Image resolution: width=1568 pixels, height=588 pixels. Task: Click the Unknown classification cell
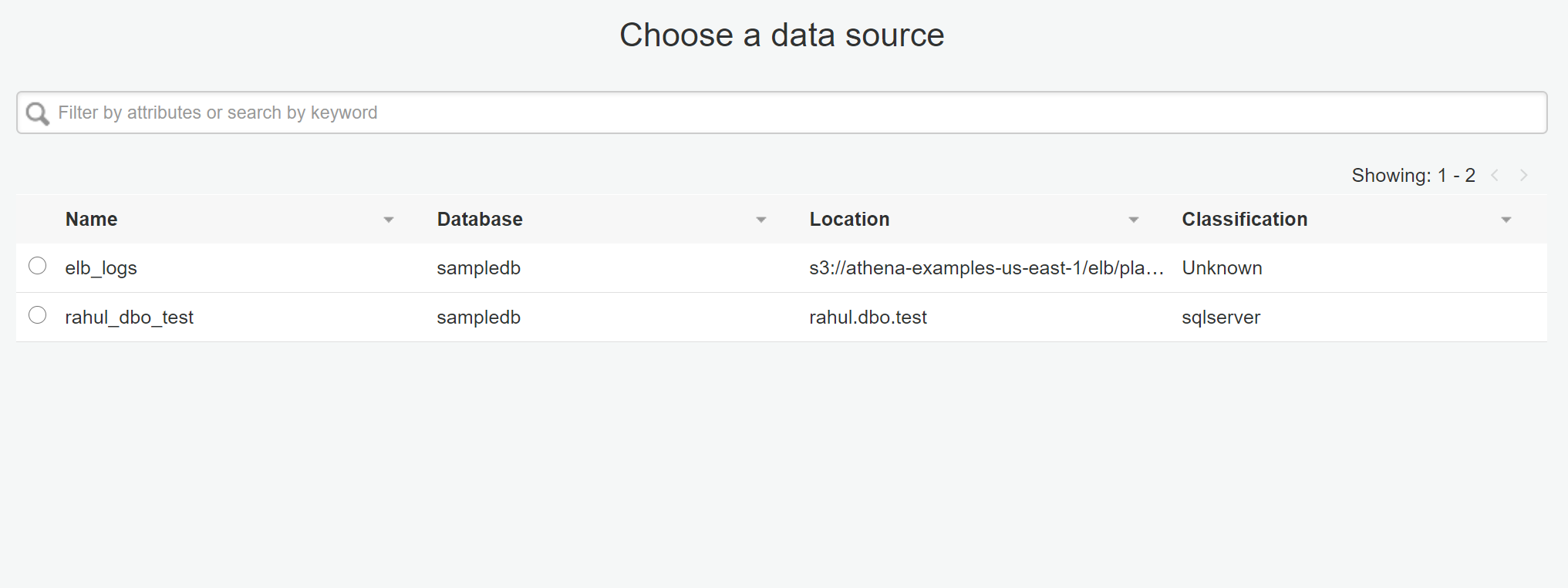click(1222, 268)
